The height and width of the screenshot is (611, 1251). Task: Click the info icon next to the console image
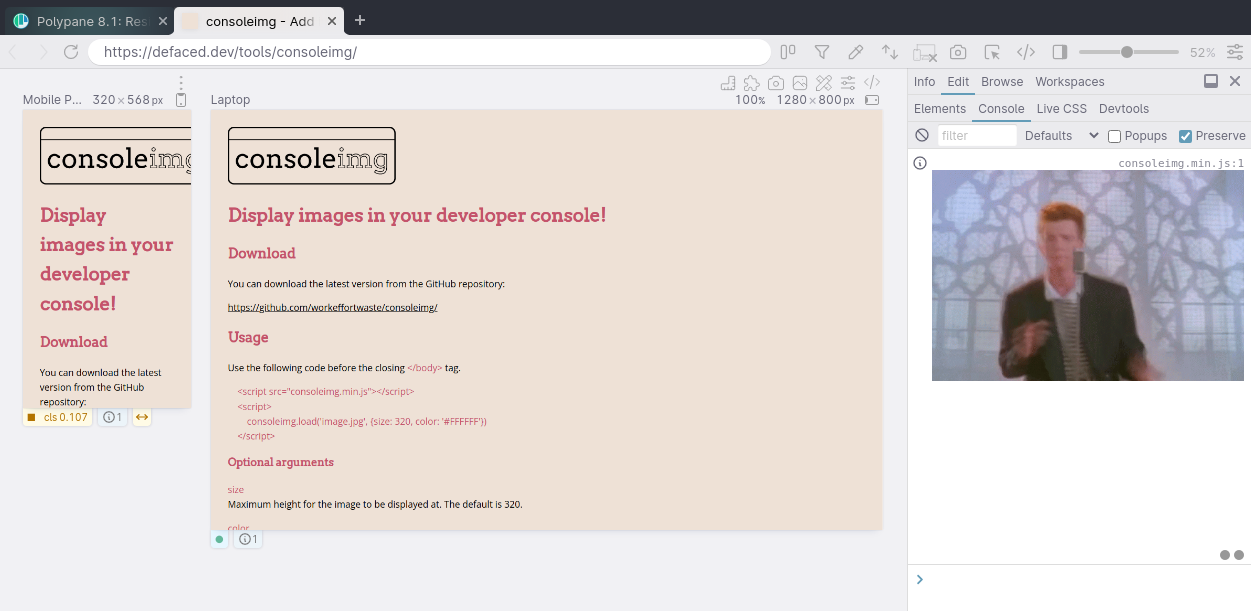920,163
